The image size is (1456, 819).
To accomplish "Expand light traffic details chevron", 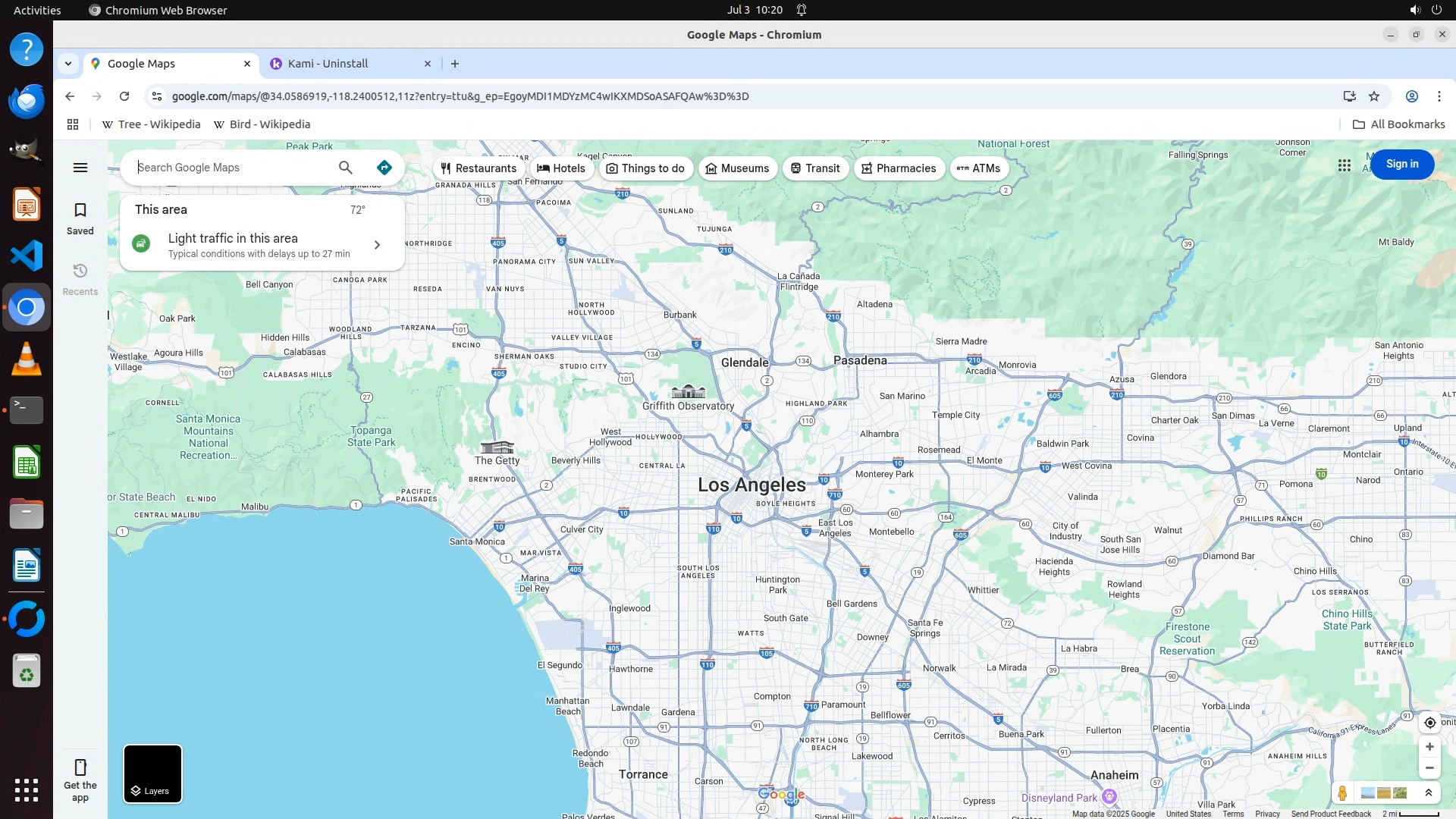I will (377, 245).
